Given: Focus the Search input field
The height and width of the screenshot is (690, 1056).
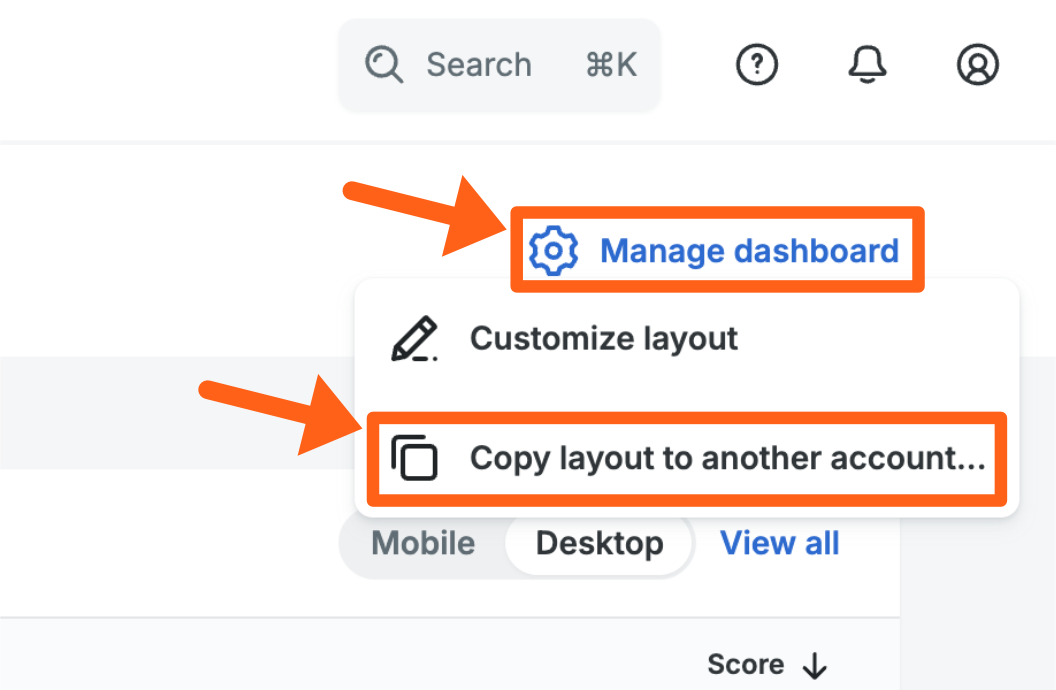Looking at the screenshot, I should coord(479,66).
